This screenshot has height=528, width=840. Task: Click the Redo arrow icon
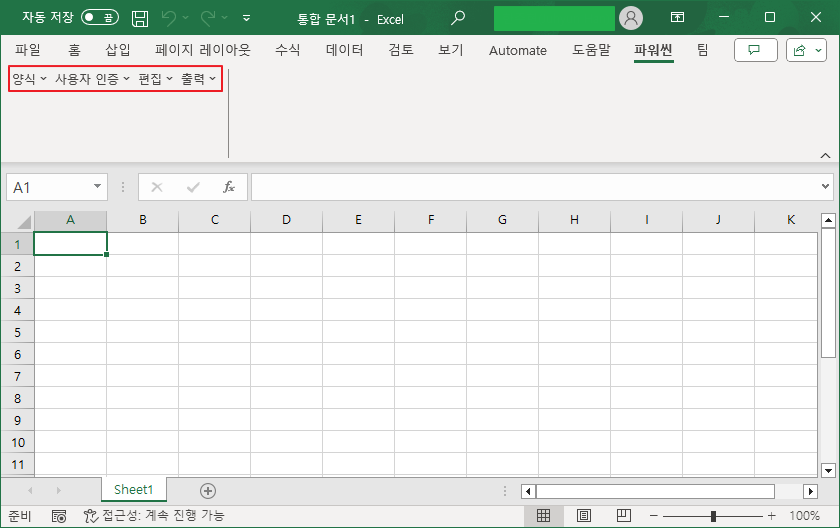(x=208, y=18)
